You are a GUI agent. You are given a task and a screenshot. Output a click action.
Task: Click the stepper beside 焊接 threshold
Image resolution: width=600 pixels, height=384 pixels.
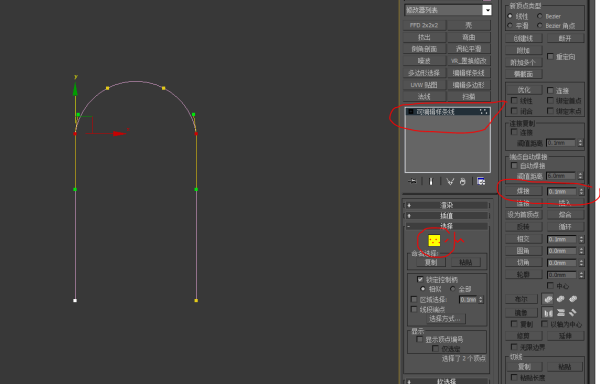coord(581,191)
